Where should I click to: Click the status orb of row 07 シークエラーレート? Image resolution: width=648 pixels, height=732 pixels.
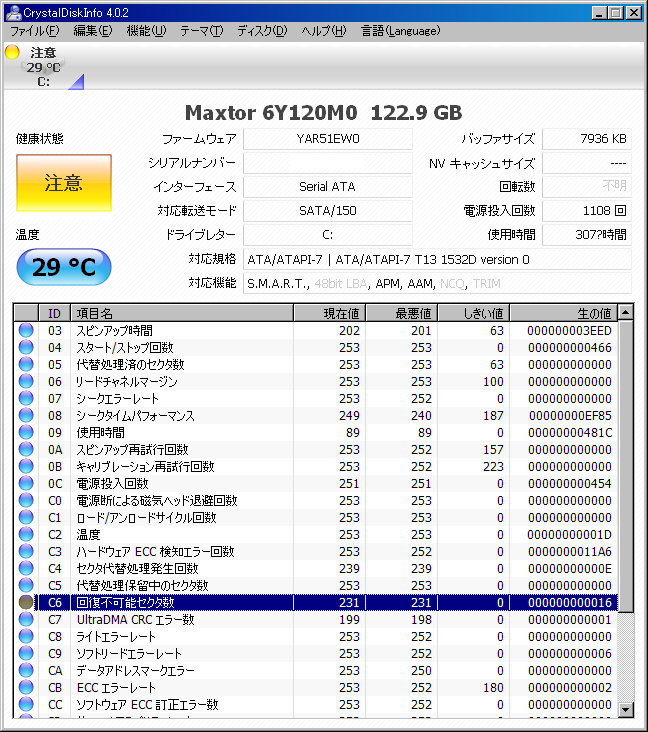[x=26, y=398]
